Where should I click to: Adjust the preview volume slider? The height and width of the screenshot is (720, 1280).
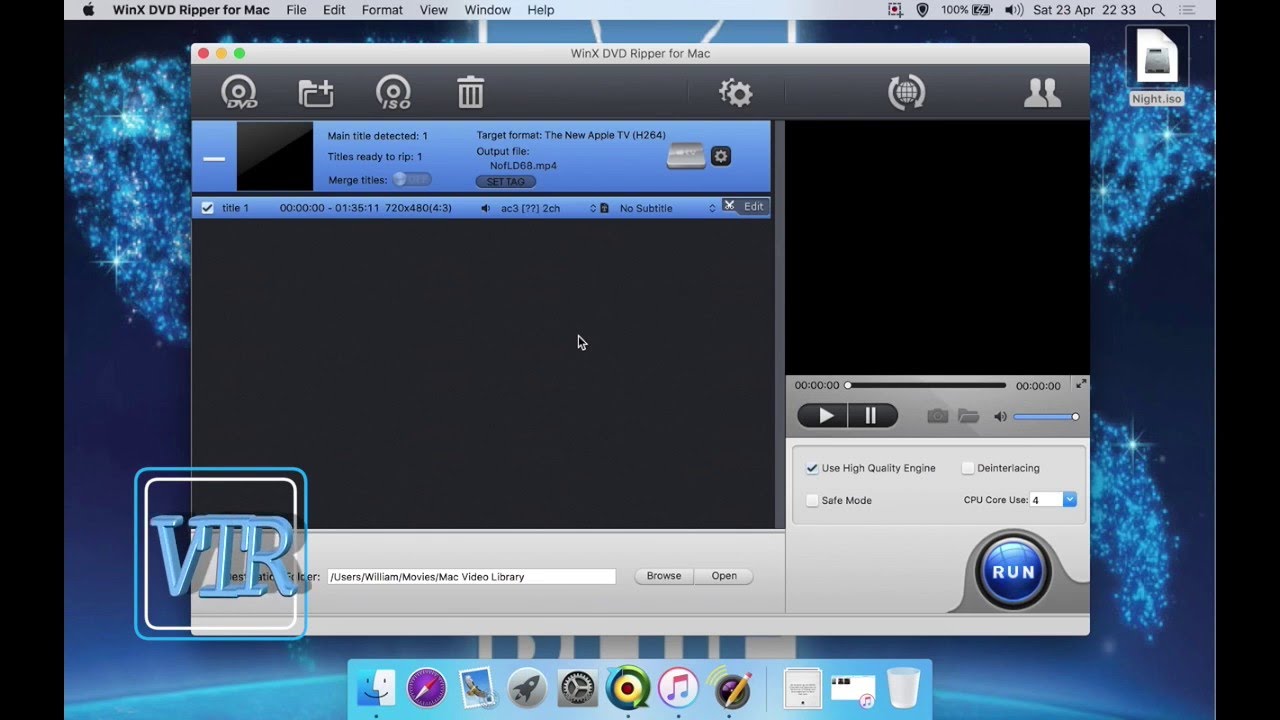tap(1046, 417)
